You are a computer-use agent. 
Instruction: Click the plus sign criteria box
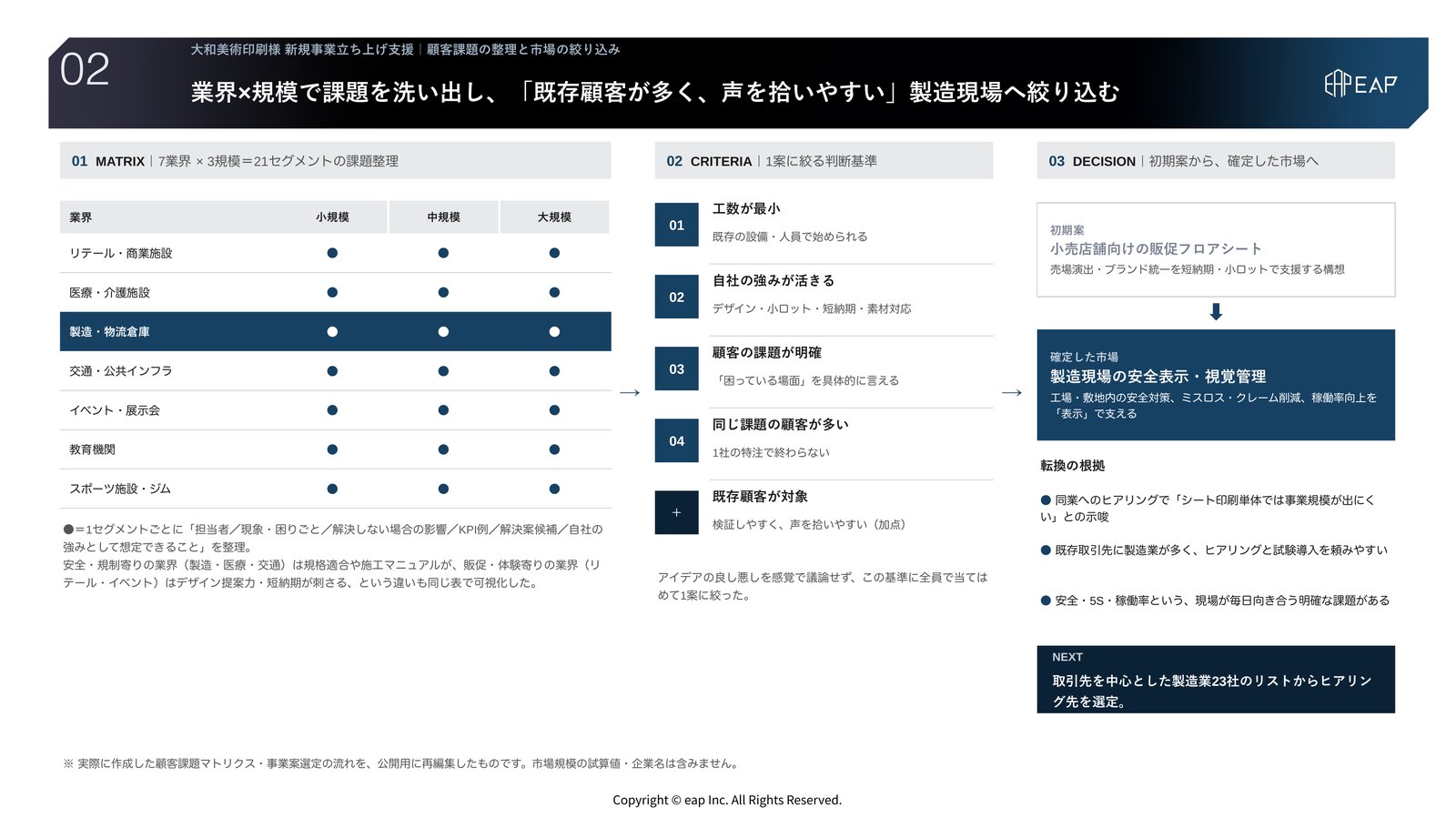(x=677, y=512)
